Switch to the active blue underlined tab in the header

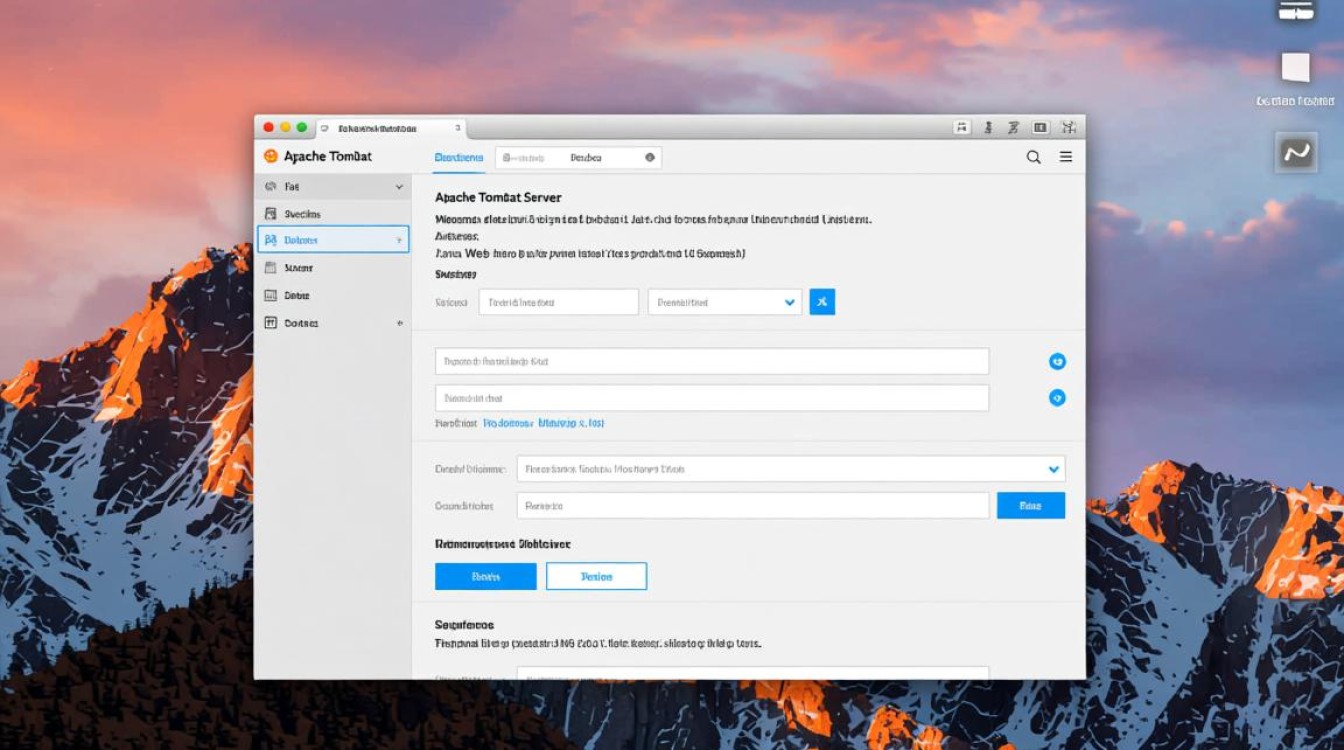coord(459,158)
